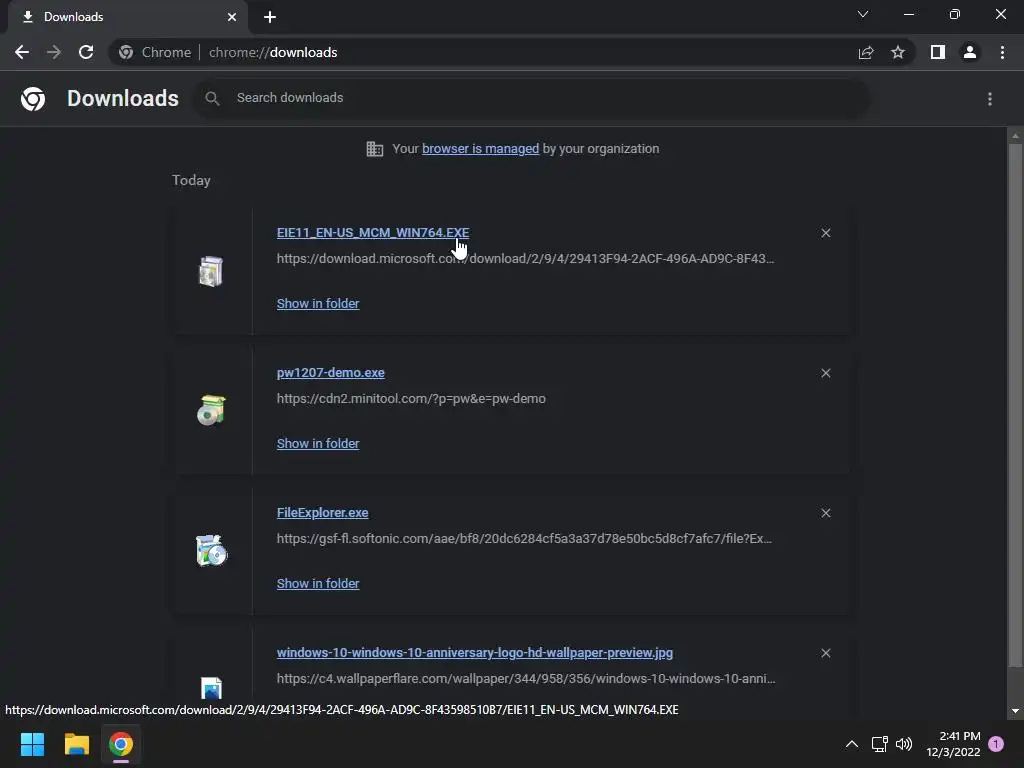Show EIE11 installer in folder
This screenshot has height=768, width=1024.
tap(318, 304)
